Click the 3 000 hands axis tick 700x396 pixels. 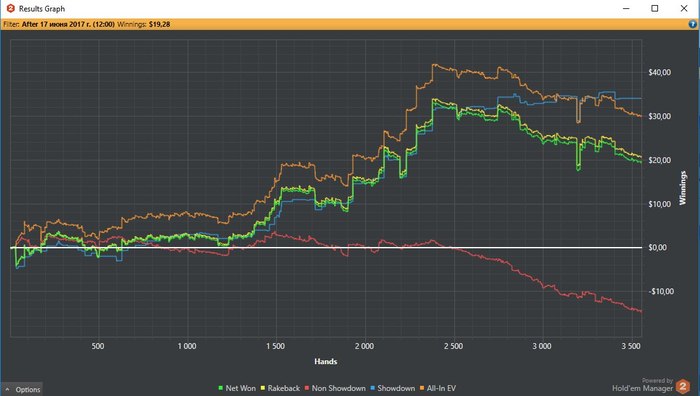[x=542, y=346]
